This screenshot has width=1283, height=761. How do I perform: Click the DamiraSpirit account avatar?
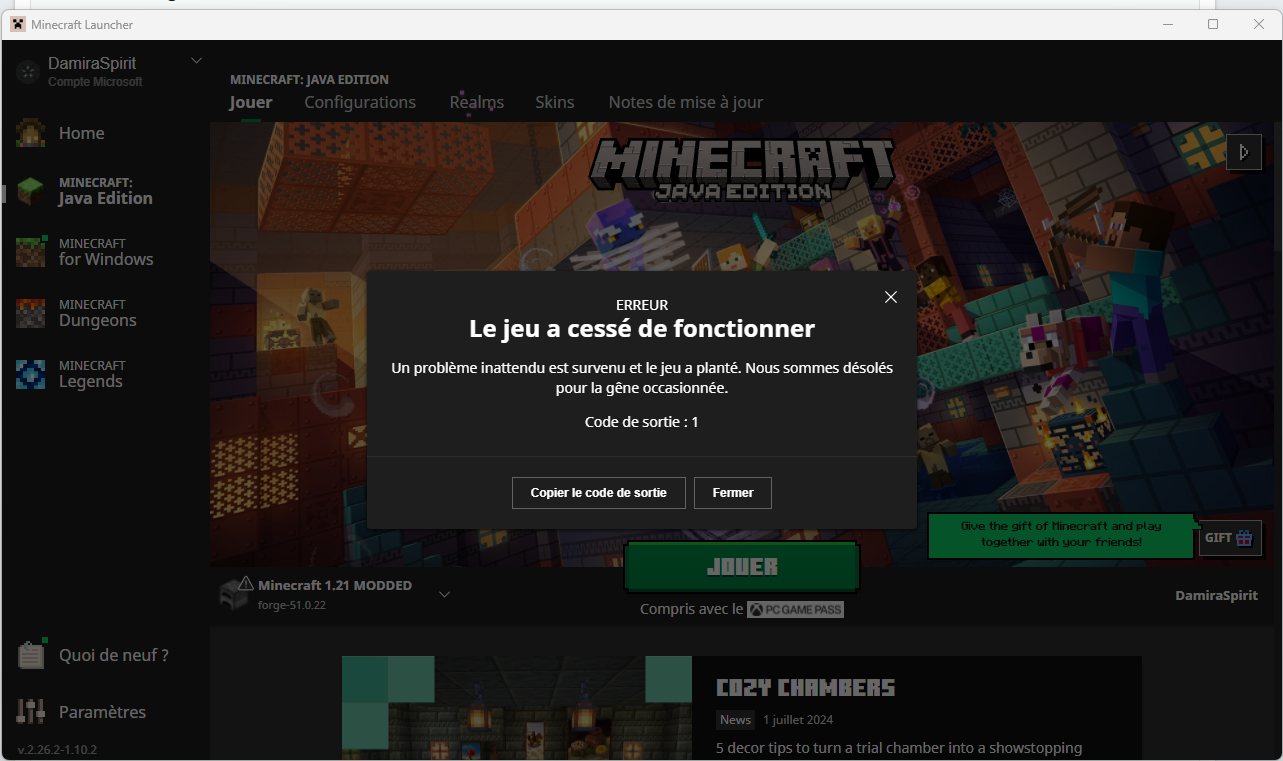(28, 71)
